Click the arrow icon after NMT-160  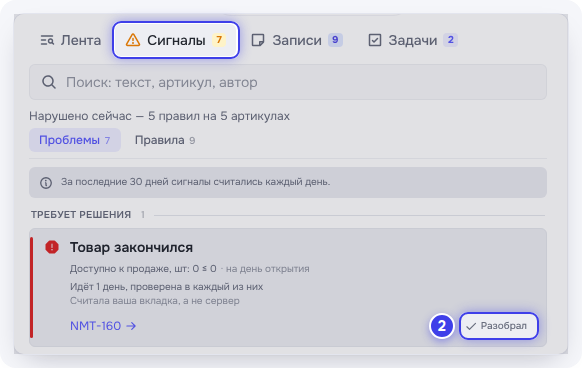tap(131, 326)
